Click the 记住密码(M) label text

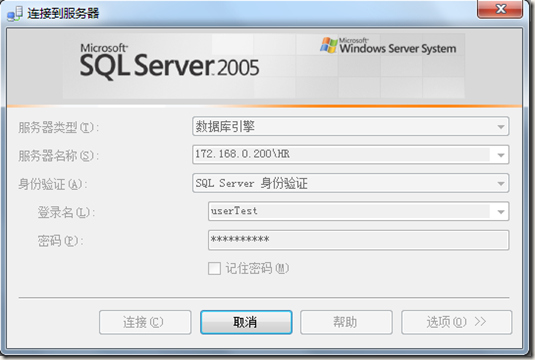257,268
